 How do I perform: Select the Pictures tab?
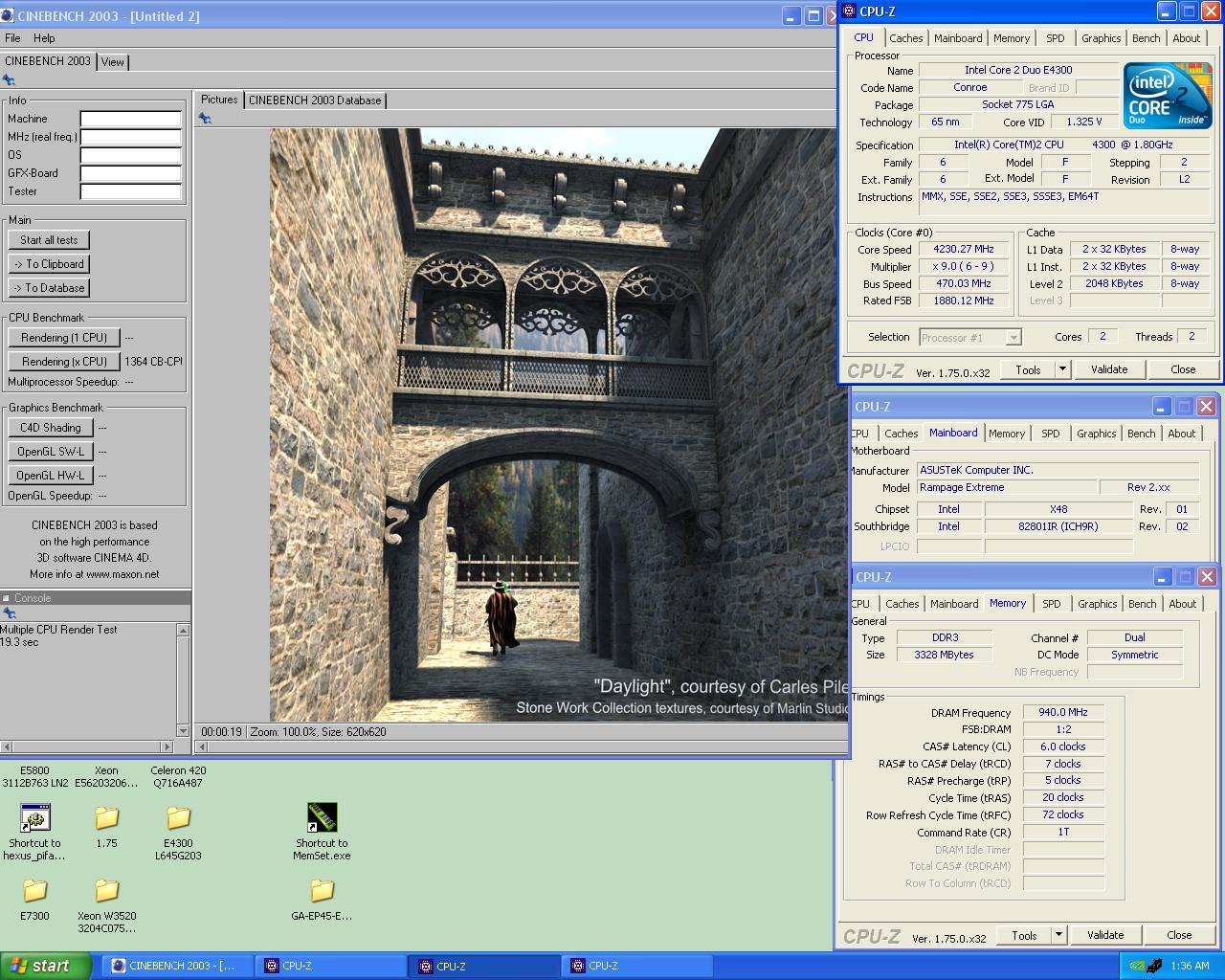[x=219, y=100]
